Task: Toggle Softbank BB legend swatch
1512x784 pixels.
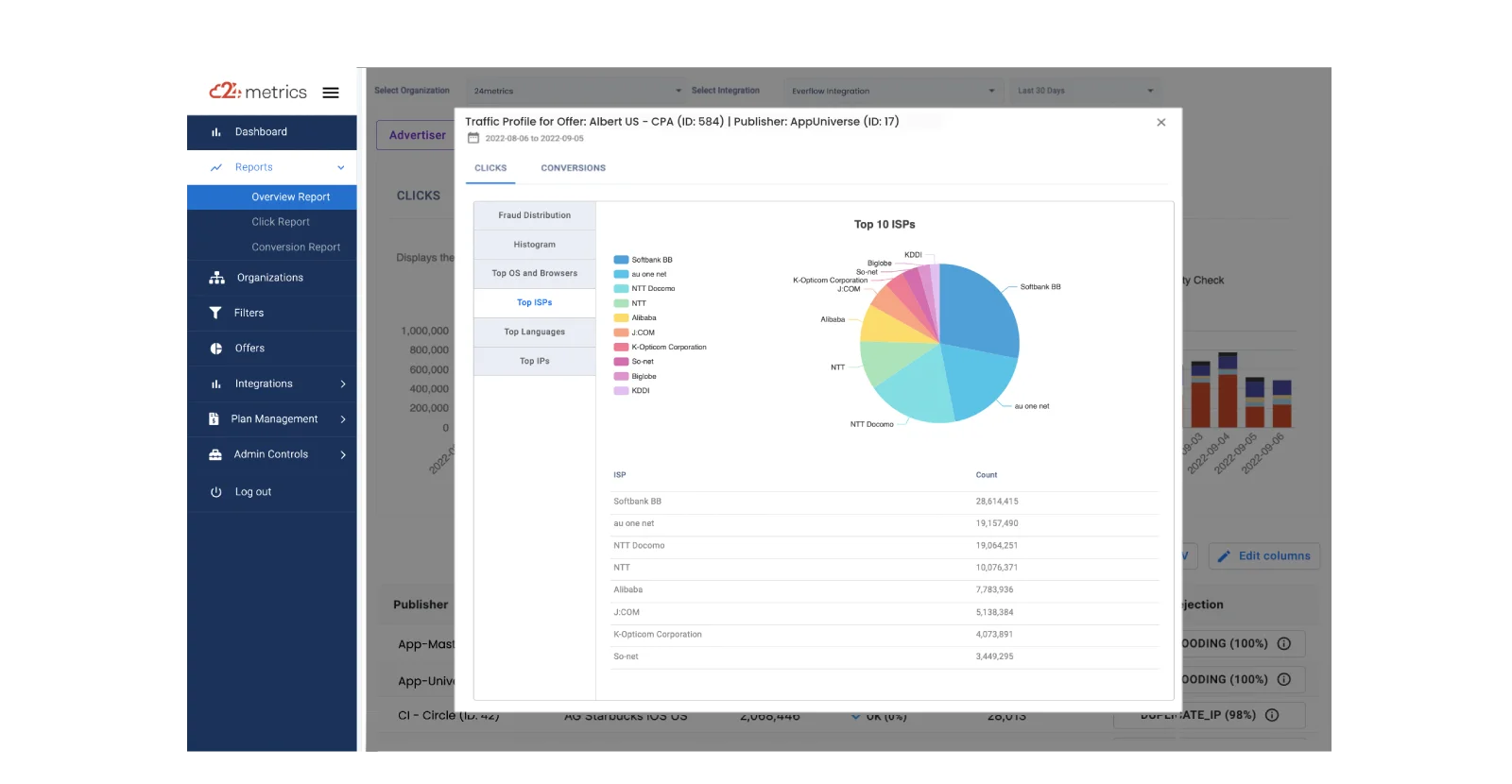Action: [x=621, y=260]
